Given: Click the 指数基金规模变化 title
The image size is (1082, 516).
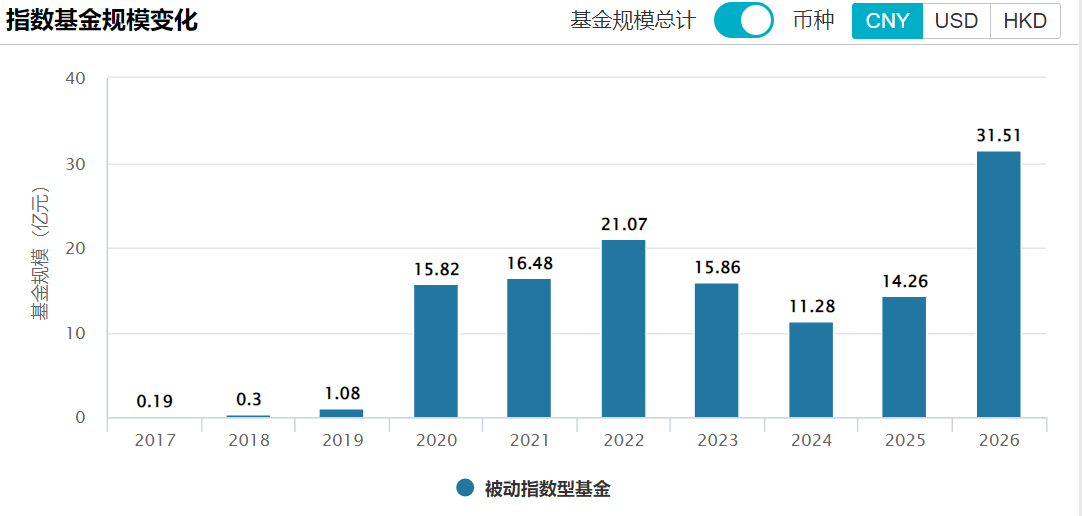Looking at the screenshot, I should 102,21.
